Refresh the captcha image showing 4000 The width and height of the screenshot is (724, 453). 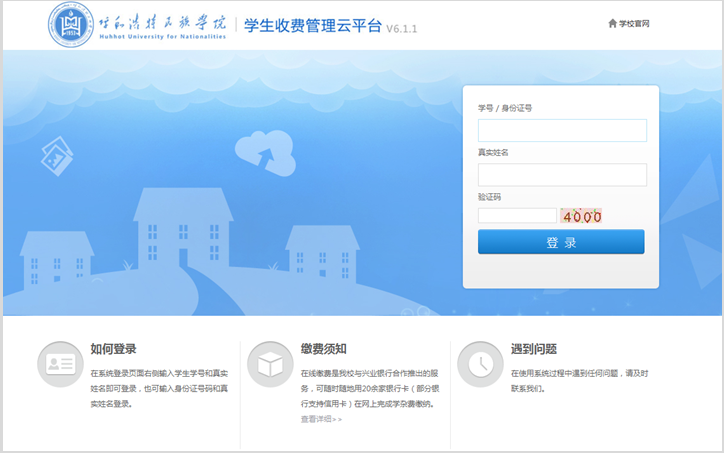pos(581,216)
